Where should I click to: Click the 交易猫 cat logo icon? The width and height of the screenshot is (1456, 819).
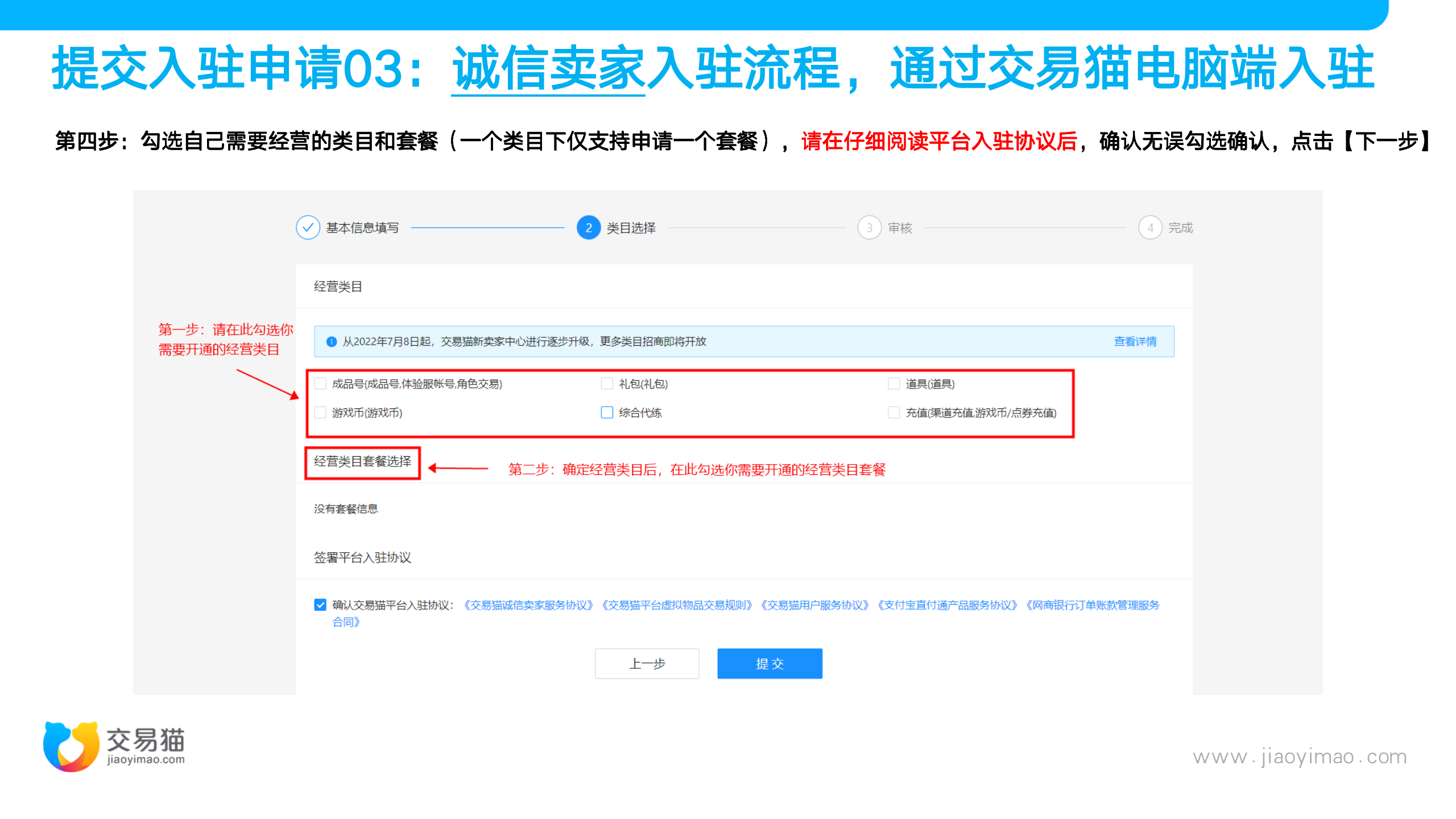pos(71,746)
